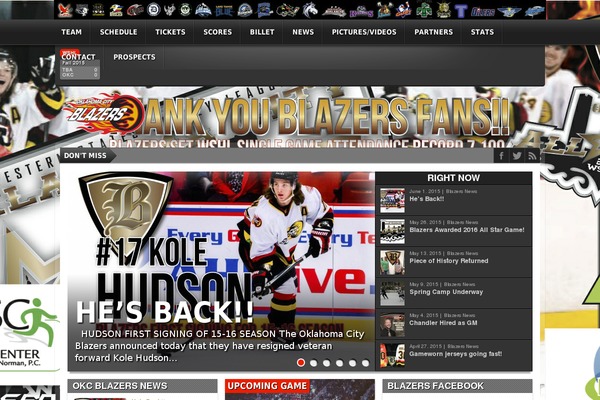
Task: Click the 'RIGHT NOW' panel heading
Action: 453,178
